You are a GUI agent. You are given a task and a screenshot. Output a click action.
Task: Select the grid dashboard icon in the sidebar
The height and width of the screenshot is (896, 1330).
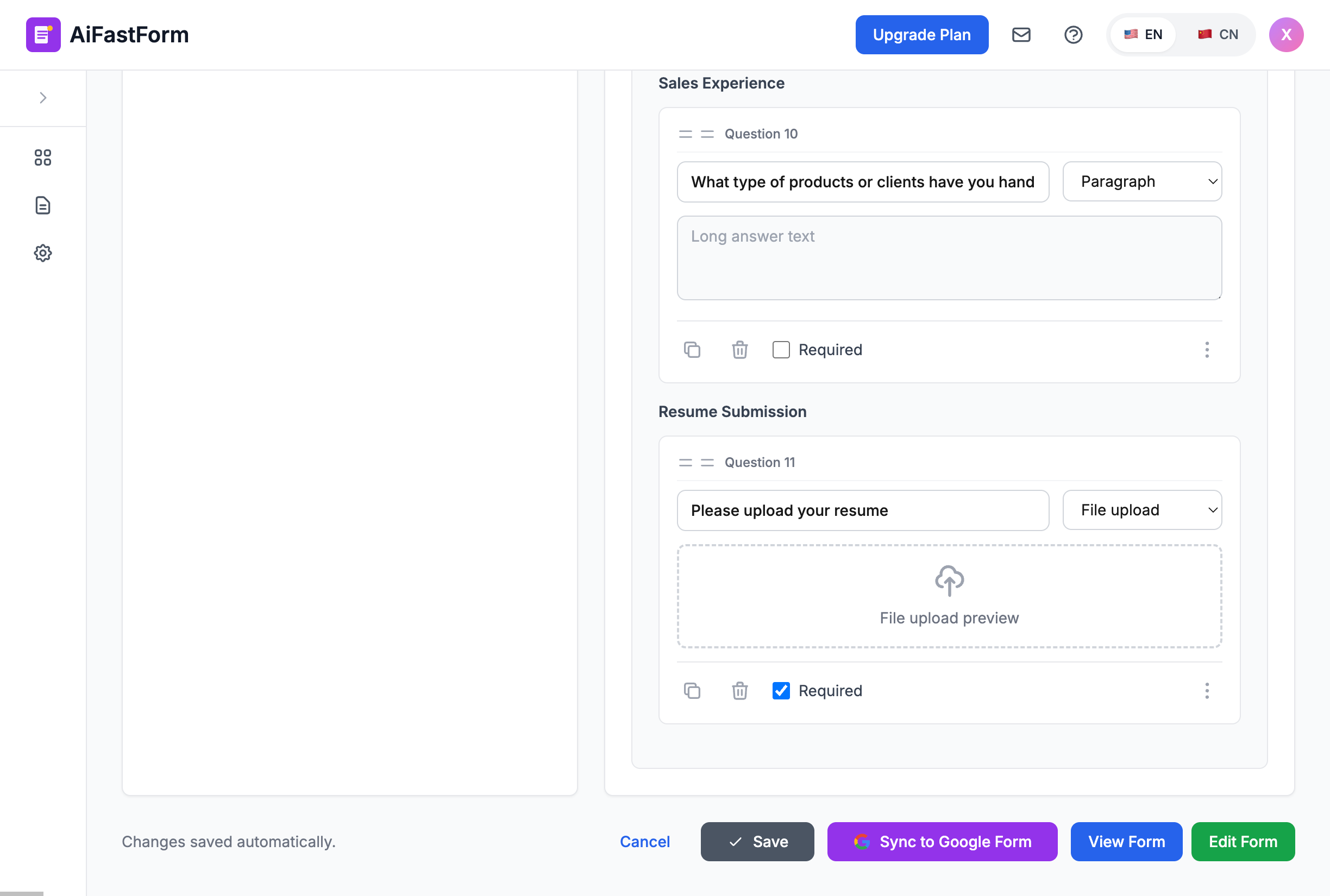[42, 157]
